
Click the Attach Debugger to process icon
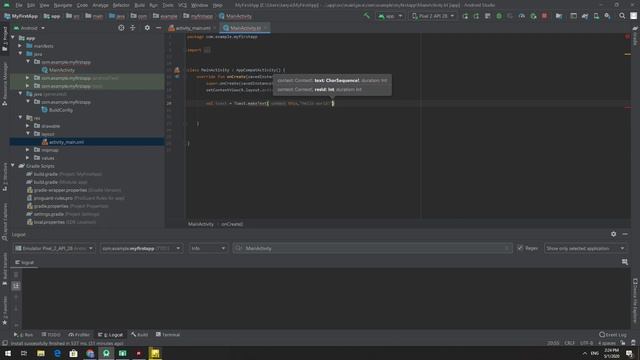point(533,16)
